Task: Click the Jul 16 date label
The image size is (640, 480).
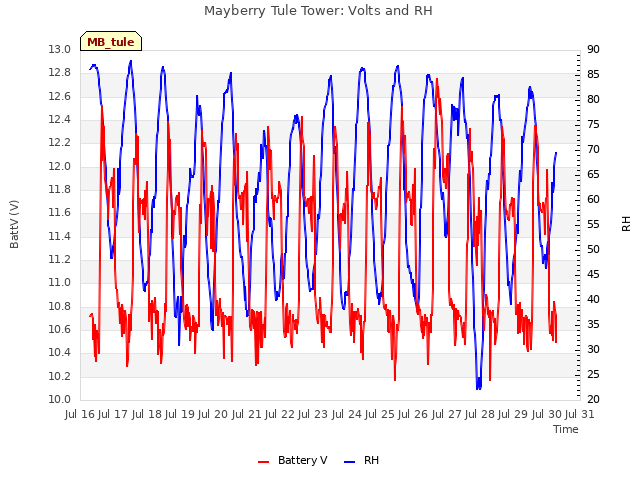Action: coord(80,414)
